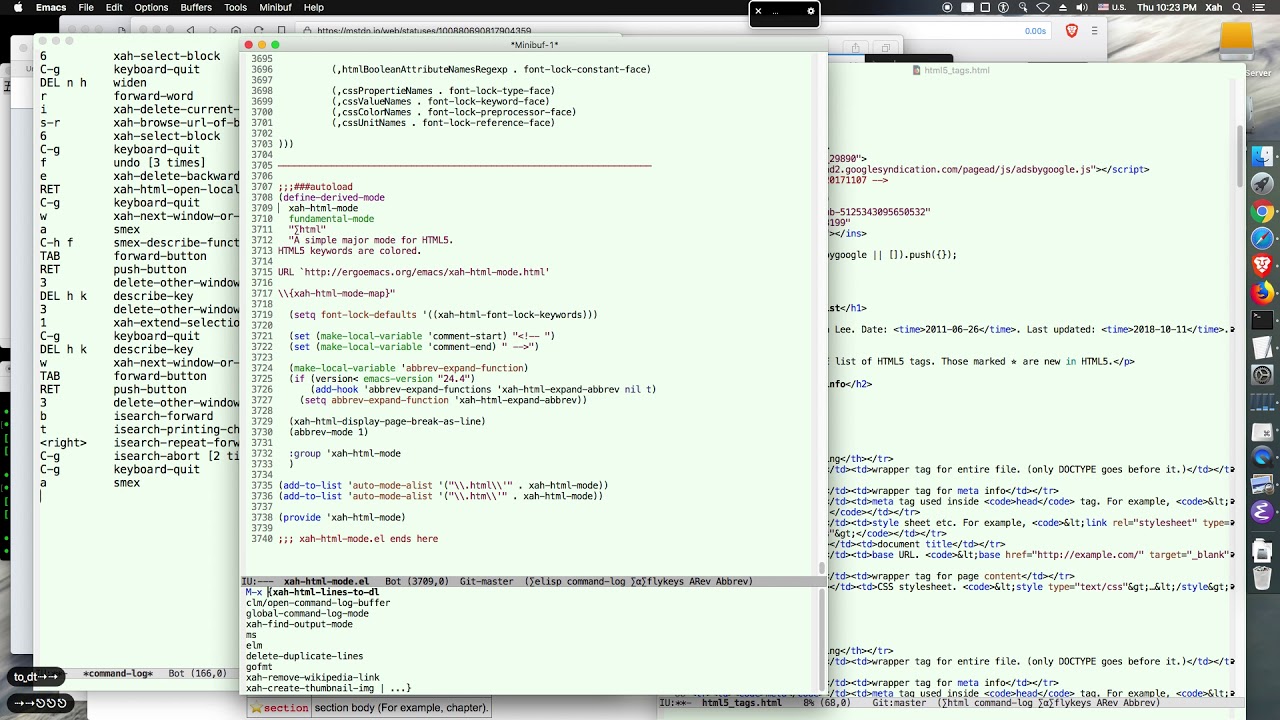Open Safari from the Dock
Viewport: 1280px width, 720px height.
[1263, 238]
